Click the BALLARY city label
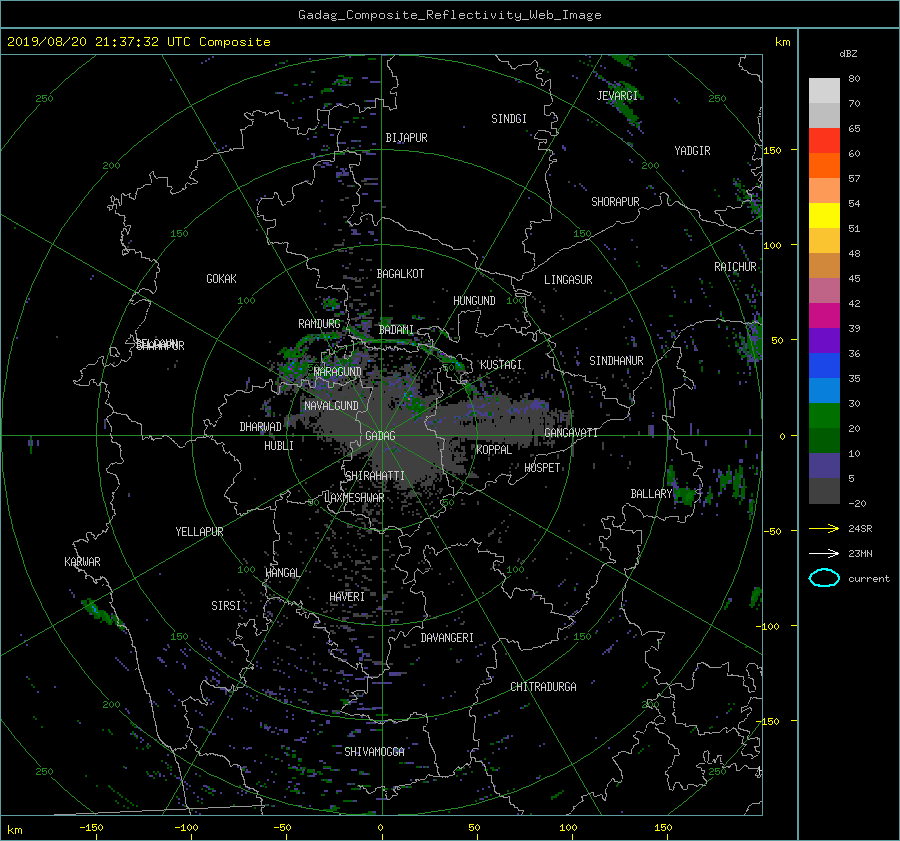This screenshot has height=841, width=900. click(x=651, y=494)
